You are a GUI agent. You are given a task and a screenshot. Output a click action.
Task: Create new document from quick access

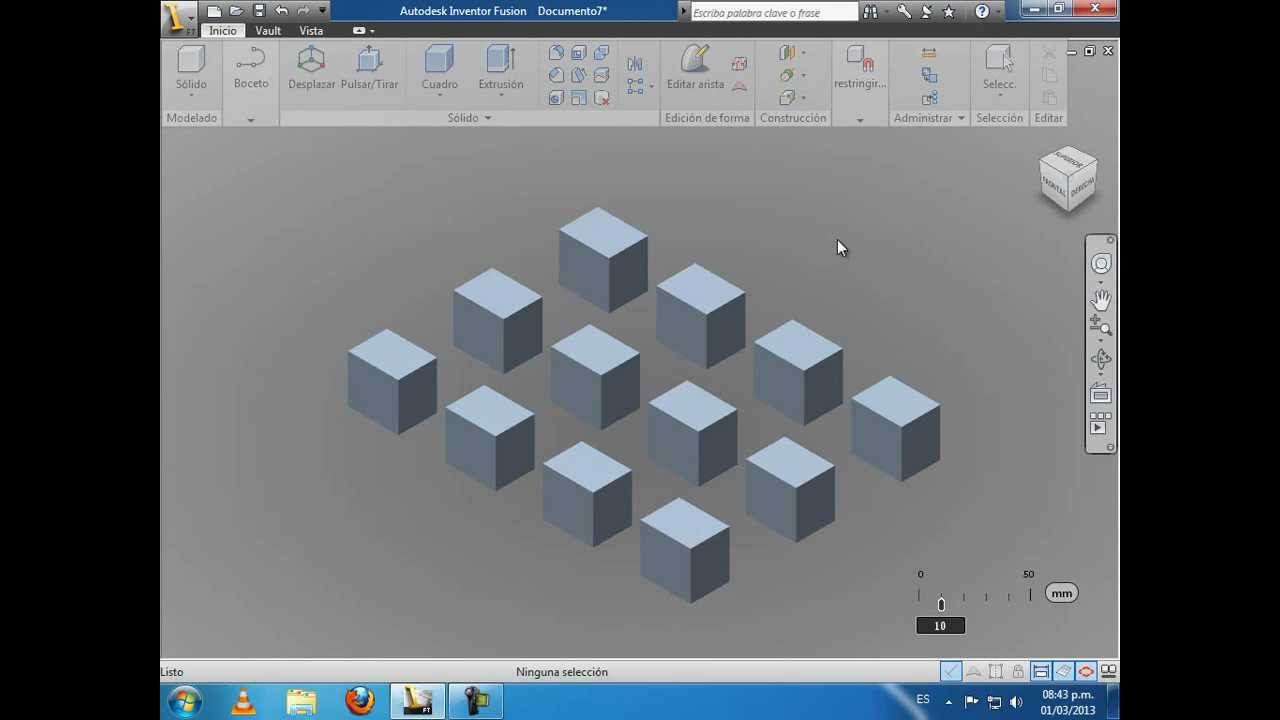coord(214,11)
